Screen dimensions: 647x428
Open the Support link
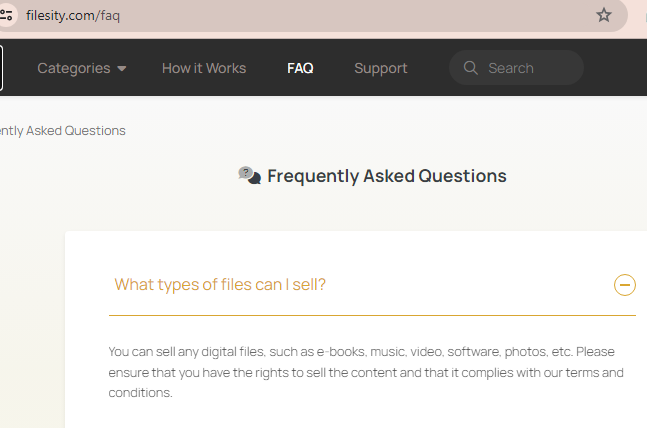381,68
